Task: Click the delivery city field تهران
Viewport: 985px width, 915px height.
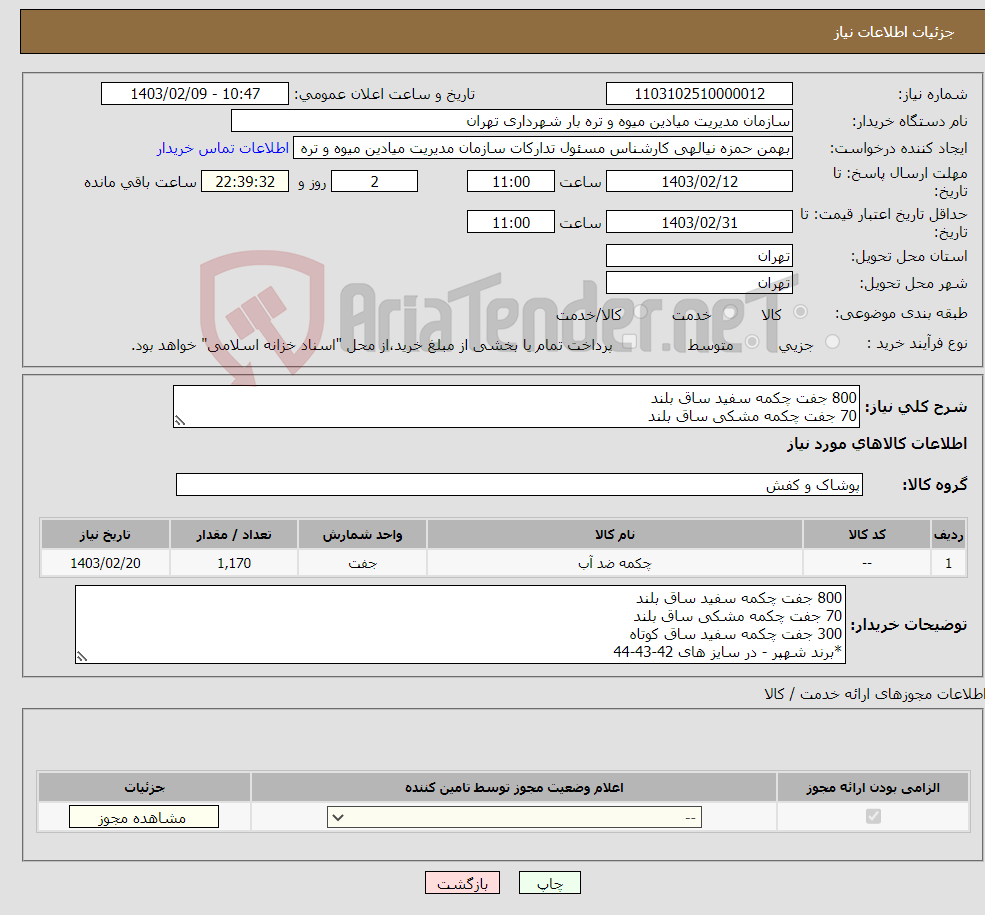Action: [699, 283]
